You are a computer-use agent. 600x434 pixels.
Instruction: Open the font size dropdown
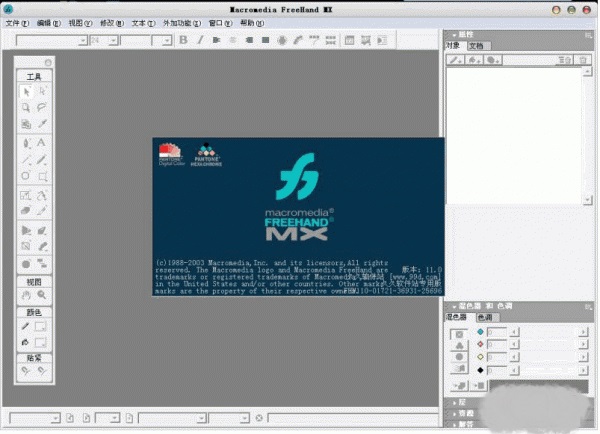[113, 40]
